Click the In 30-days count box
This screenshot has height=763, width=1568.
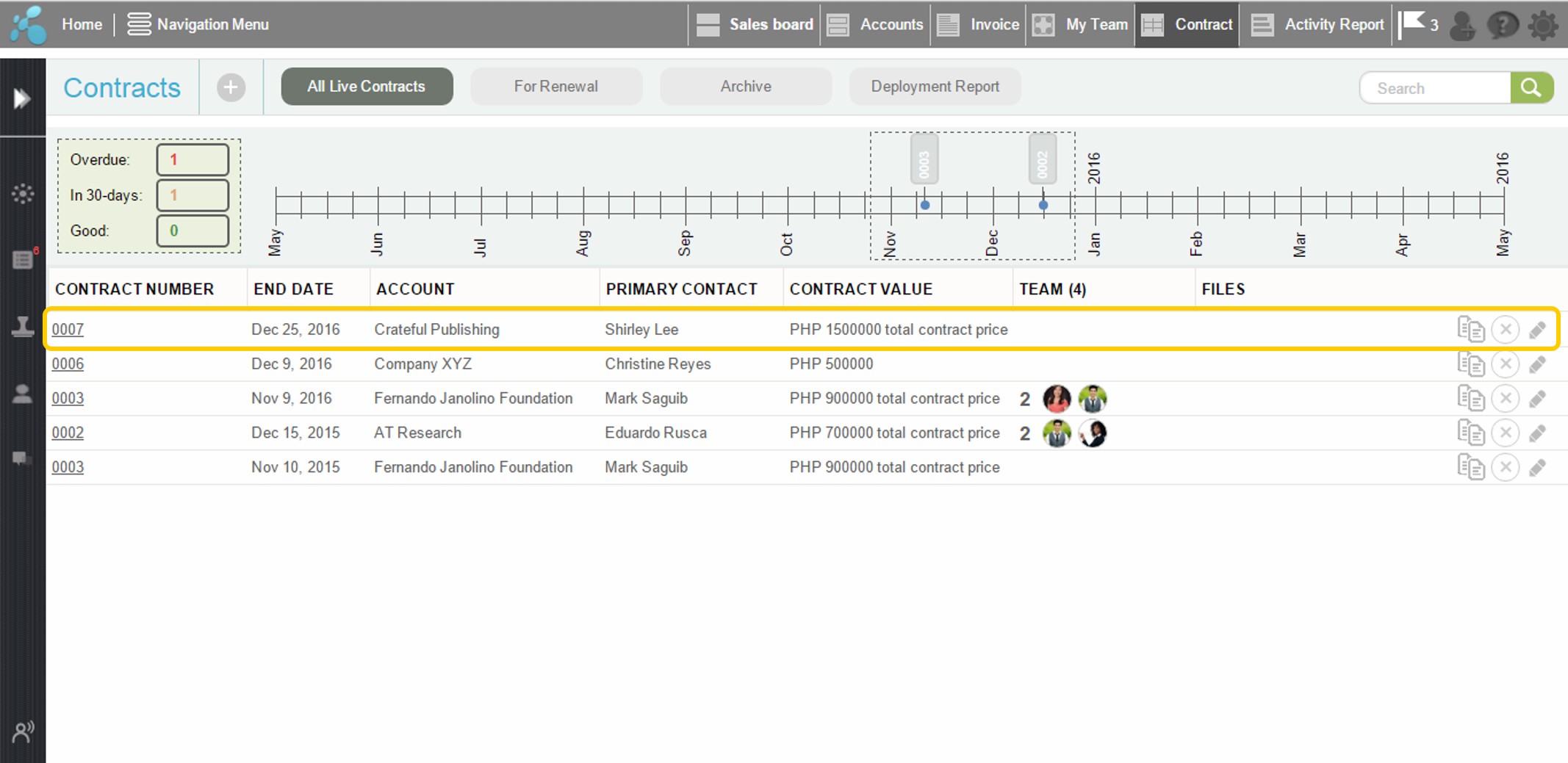(x=193, y=195)
